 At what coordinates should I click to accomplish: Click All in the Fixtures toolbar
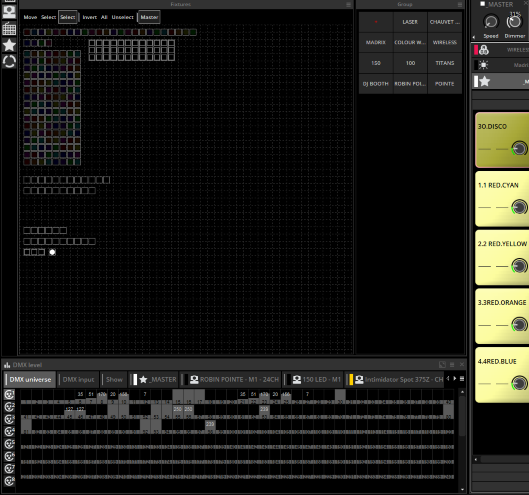[104, 17]
